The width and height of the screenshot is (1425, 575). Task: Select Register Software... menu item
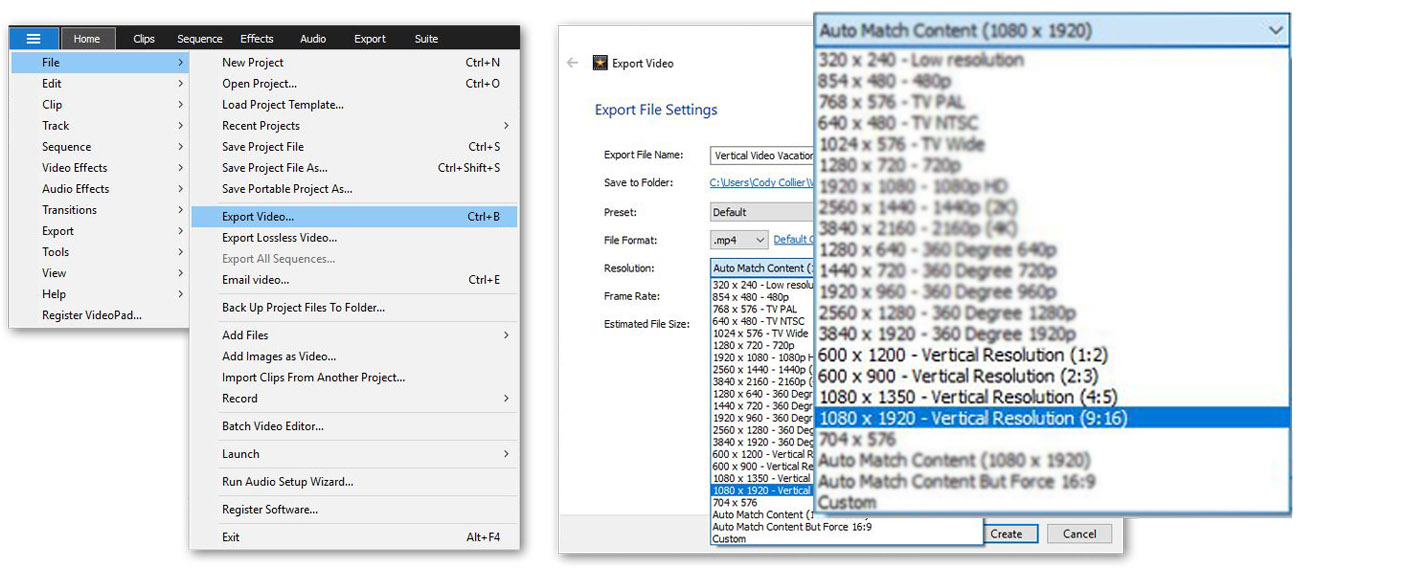coord(354,509)
